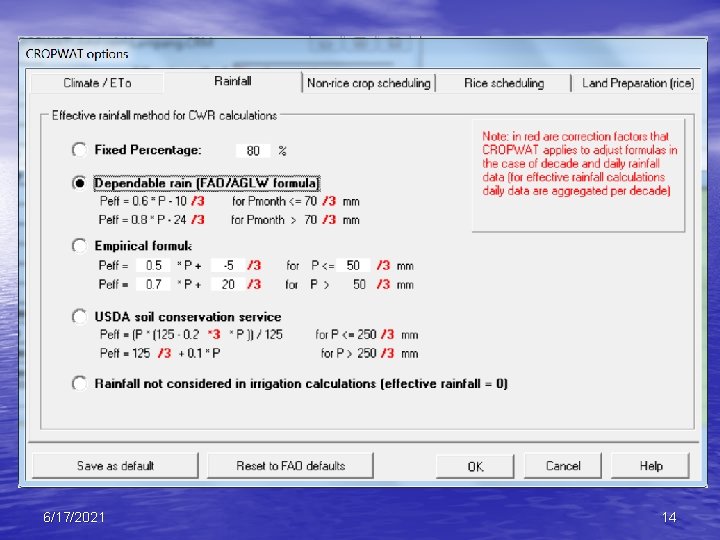
Task: Click the text 'Peff = 125 /3 + 0.1 * P'
Action: point(160,354)
